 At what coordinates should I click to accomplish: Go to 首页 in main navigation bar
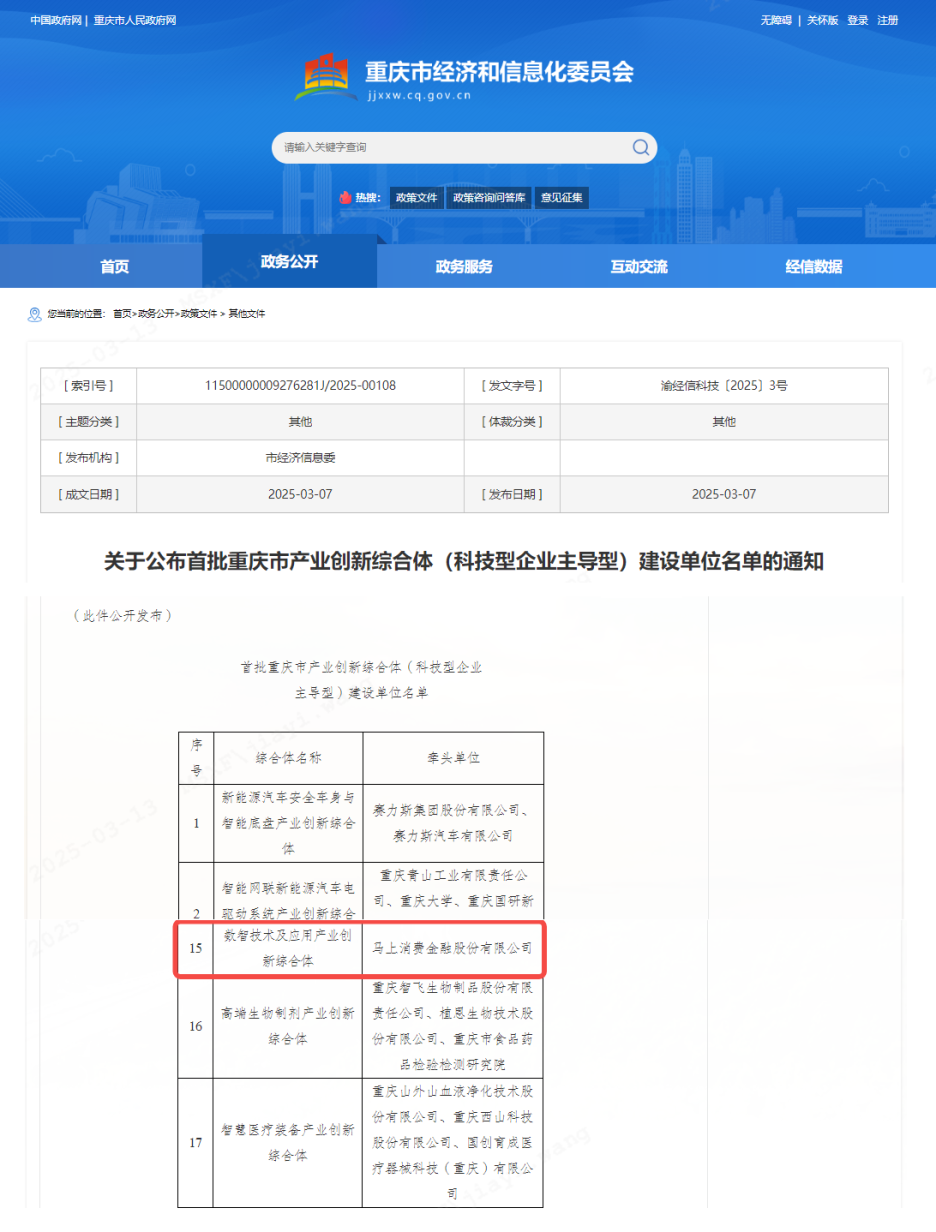coord(115,267)
